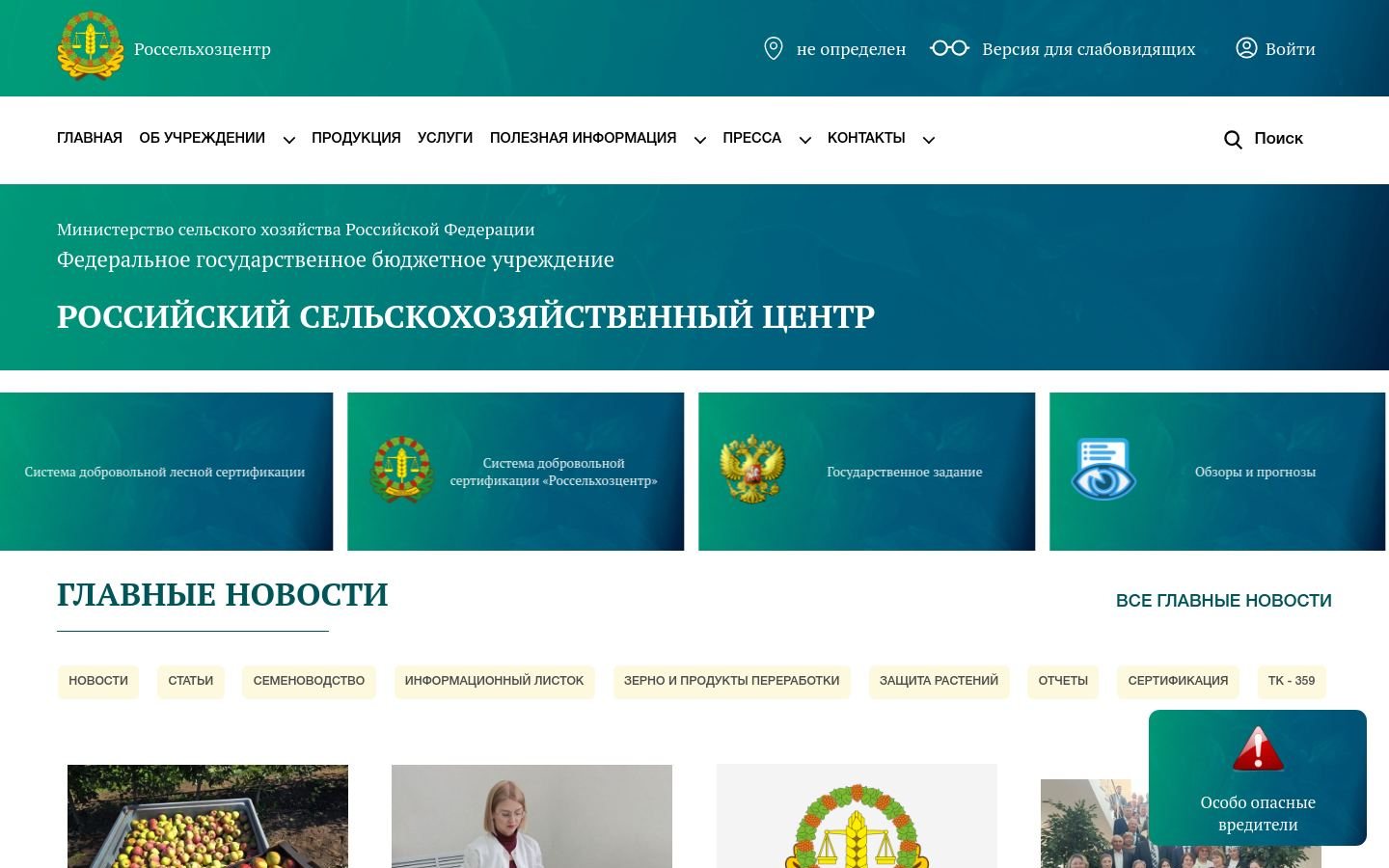Click the user profile icon near Войти
This screenshot has height=868, width=1389.
tap(1246, 48)
